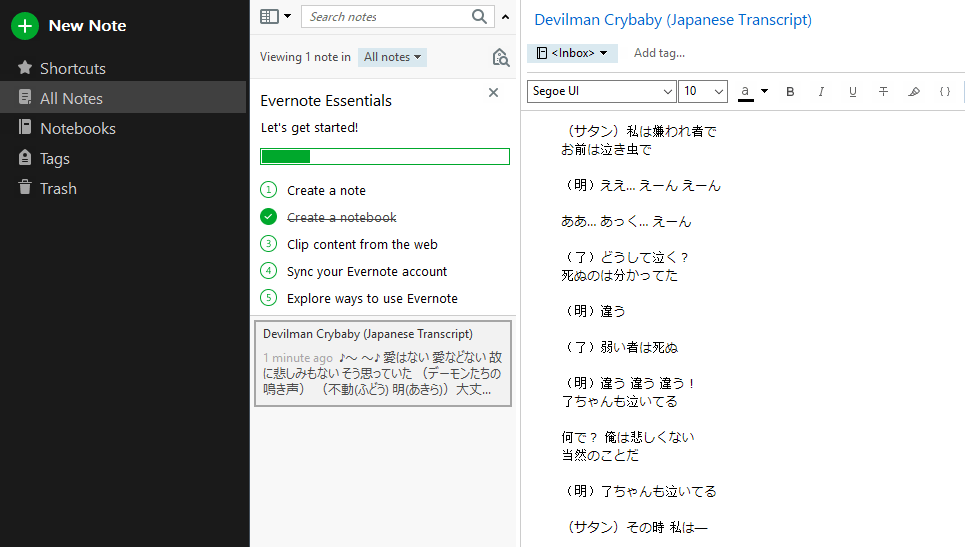
Task: Insert a code block with braces icon
Action: (944, 92)
